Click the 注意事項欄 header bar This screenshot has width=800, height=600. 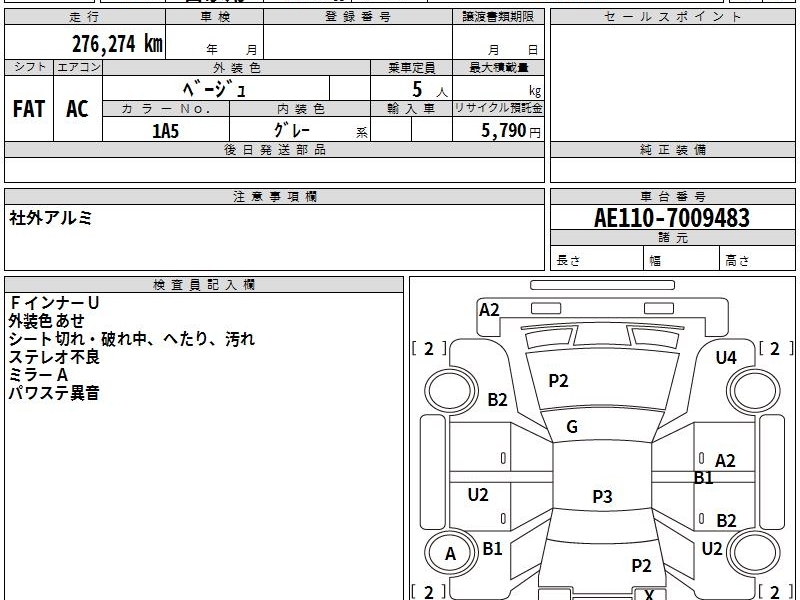(x=274, y=196)
